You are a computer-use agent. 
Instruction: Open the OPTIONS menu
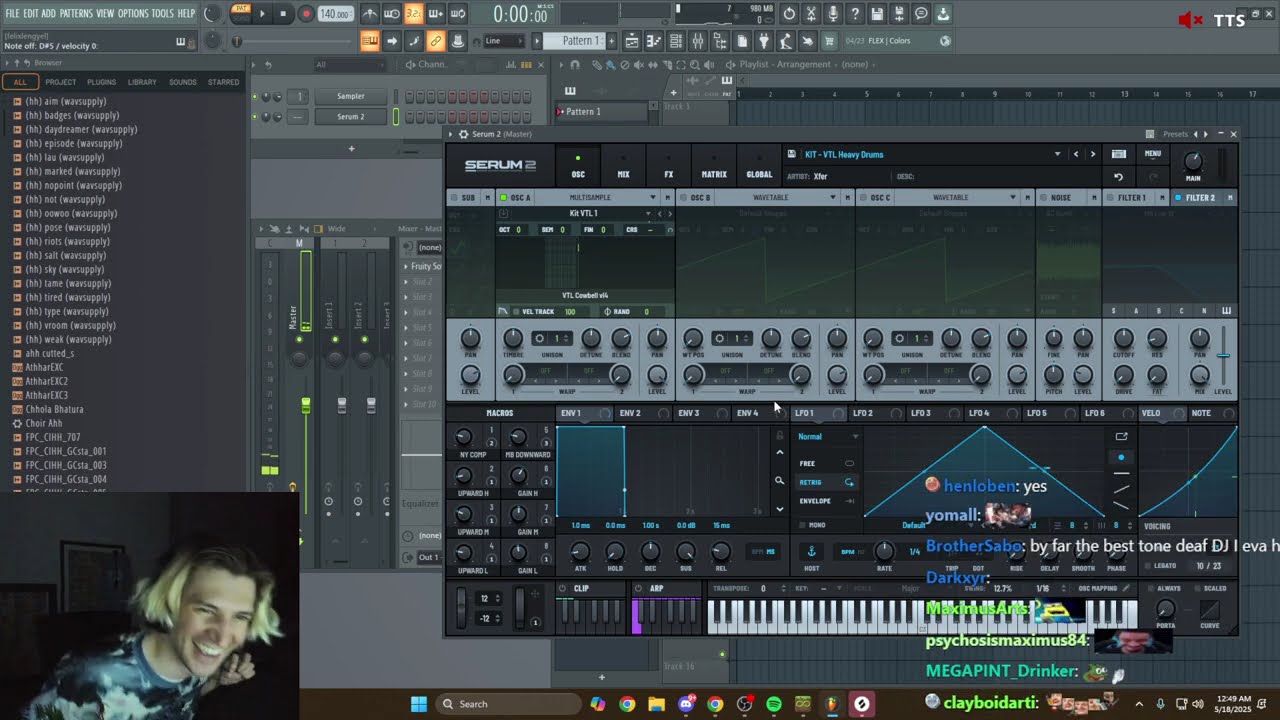133,13
